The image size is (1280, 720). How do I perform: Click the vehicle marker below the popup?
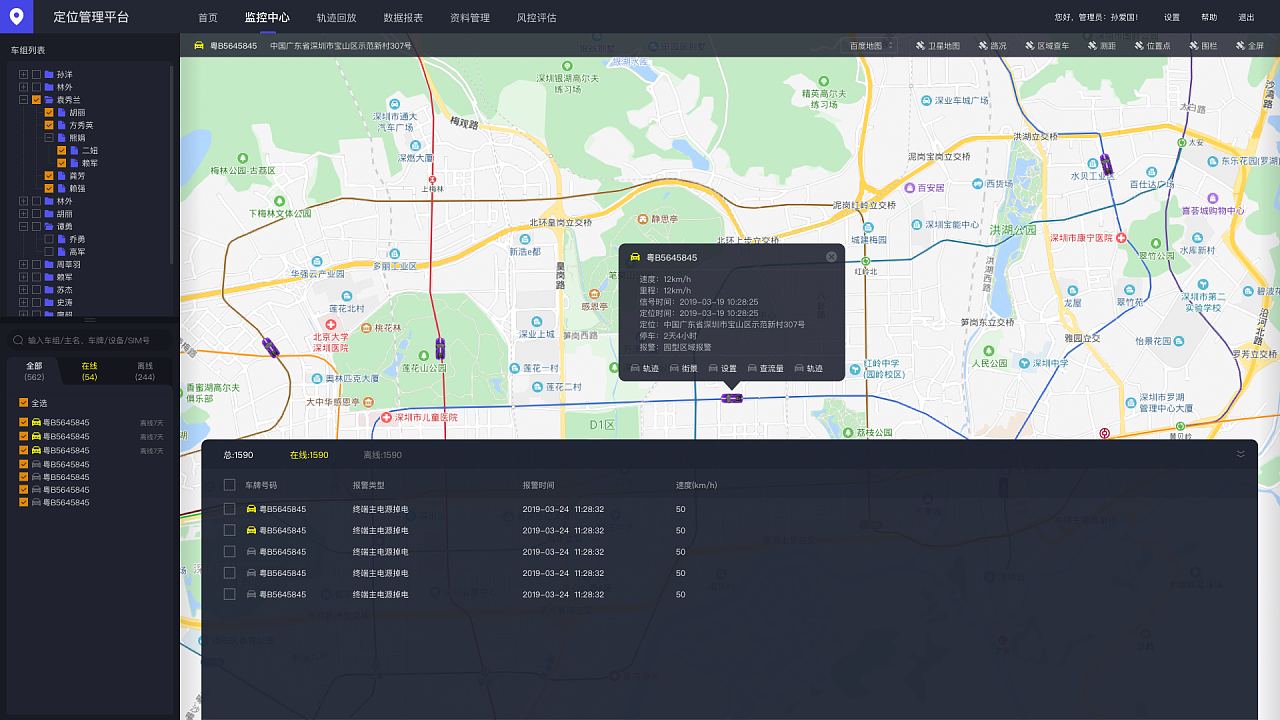[x=732, y=398]
